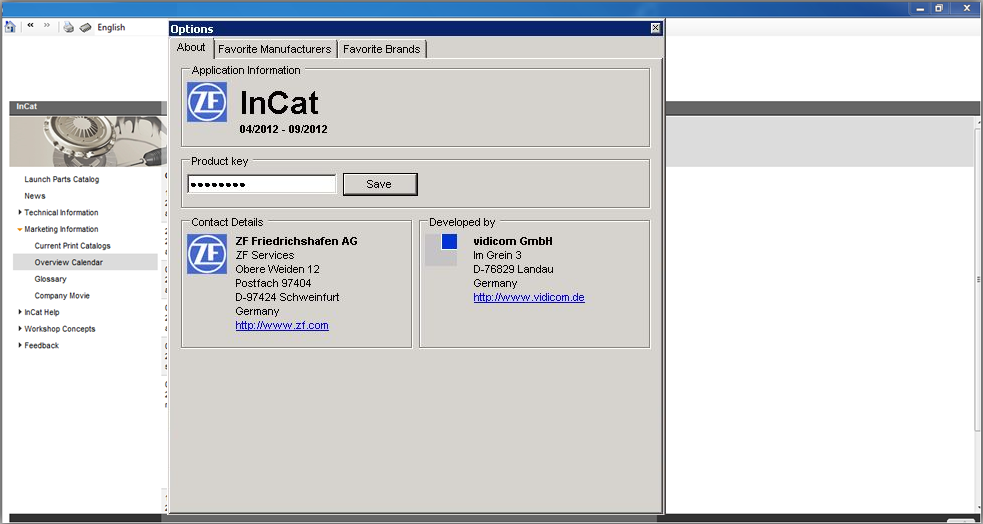Viewport: 983px width, 524px height.
Task: Select Marketing Information label
Action: click(x=61, y=229)
